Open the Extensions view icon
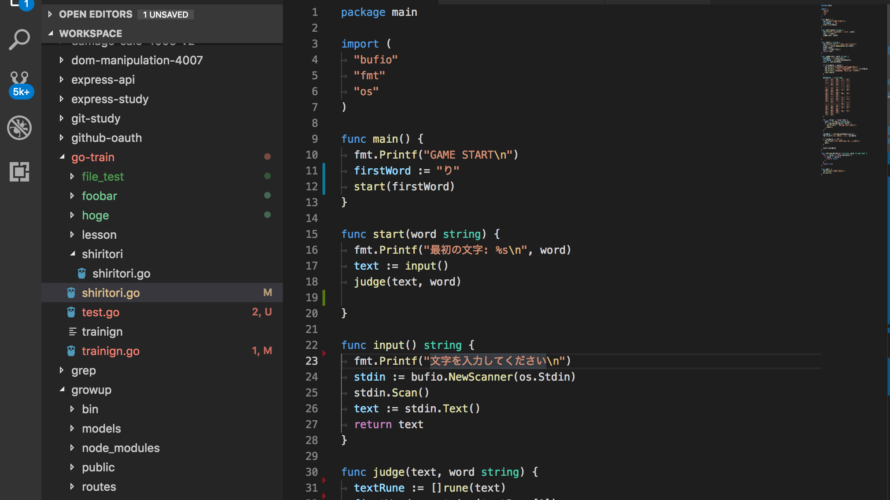The height and width of the screenshot is (500, 890). pos(19,171)
